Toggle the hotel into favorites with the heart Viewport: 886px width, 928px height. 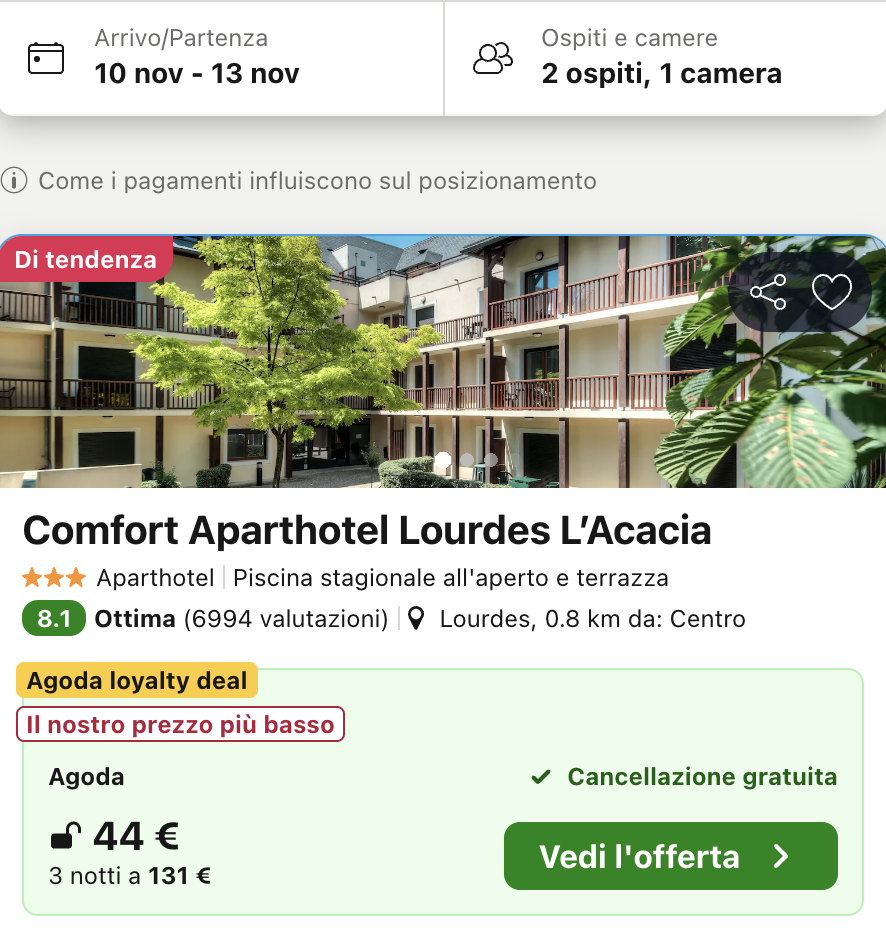pyautogui.click(x=831, y=293)
